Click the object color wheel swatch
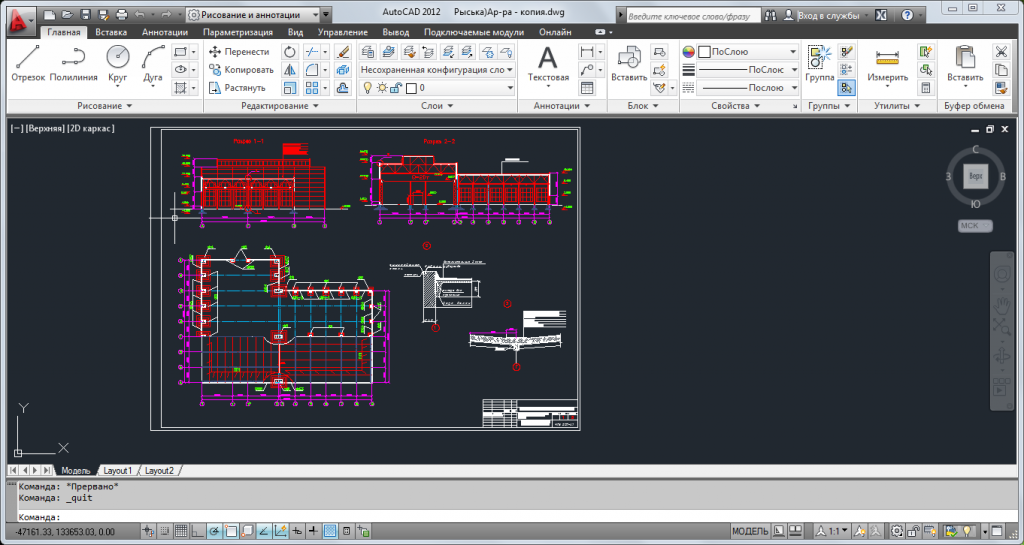 (x=688, y=52)
